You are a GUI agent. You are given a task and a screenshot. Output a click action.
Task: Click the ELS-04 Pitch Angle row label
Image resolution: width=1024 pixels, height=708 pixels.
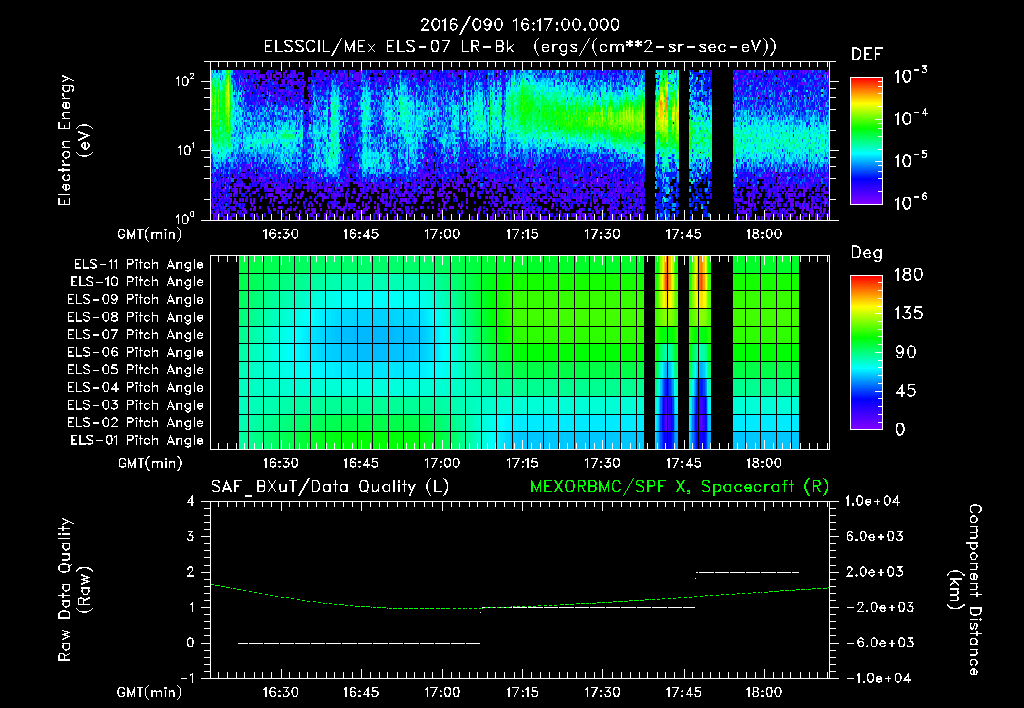point(136,388)
